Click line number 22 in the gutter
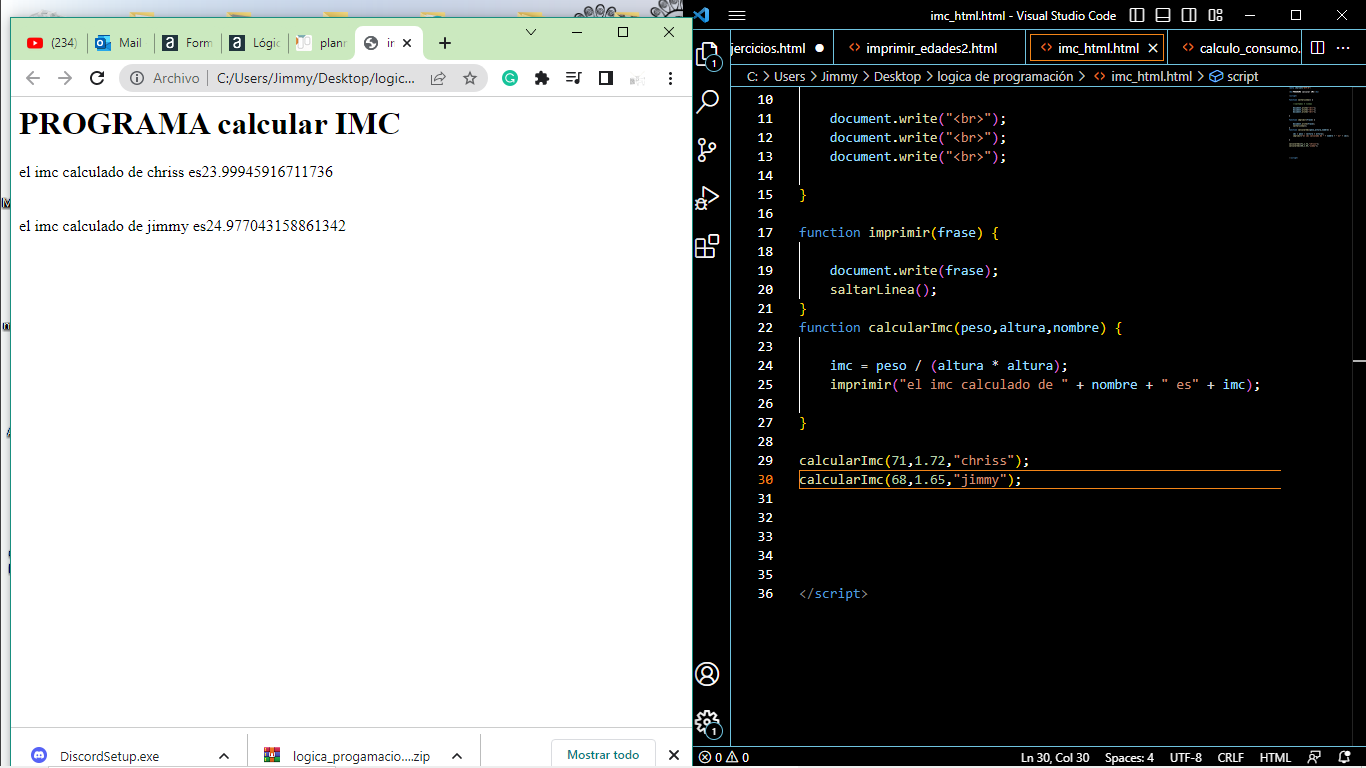This screenshot has width=1366, height=768. [x=765, y=327]
